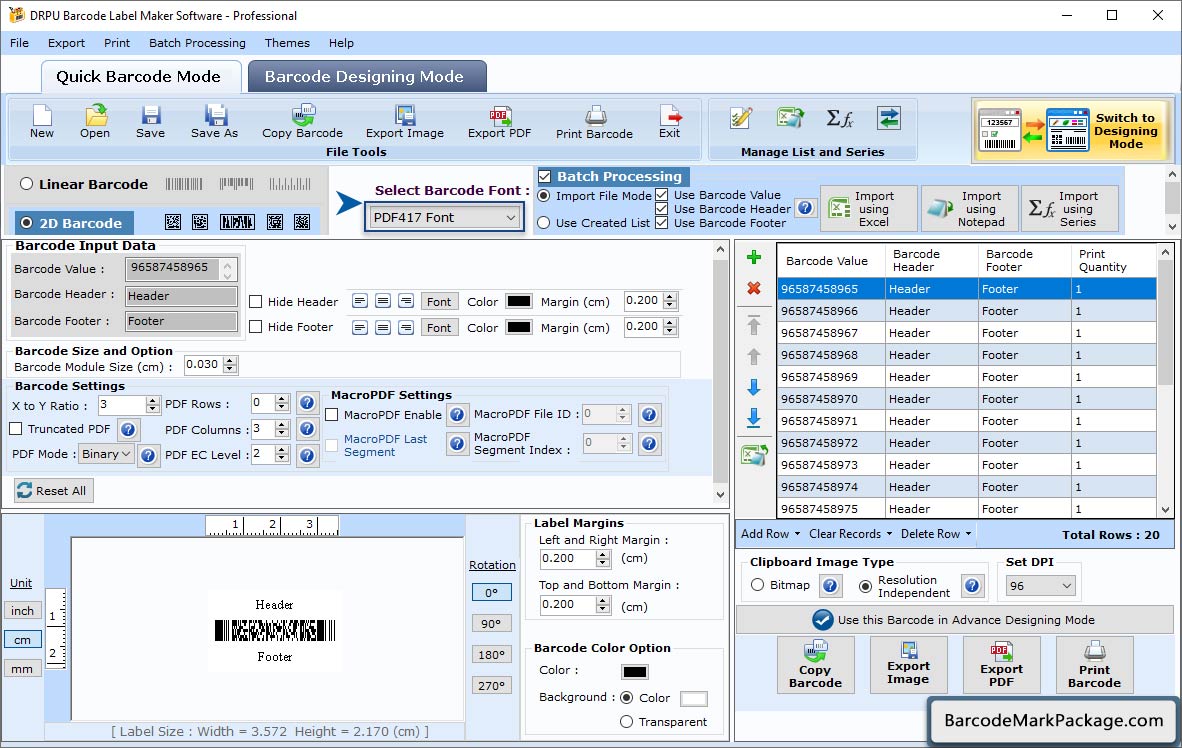Viewport: 1182px width, 748px height.
Task: Switch to Quick Barcode Mode tab
Action: (139, 77)
